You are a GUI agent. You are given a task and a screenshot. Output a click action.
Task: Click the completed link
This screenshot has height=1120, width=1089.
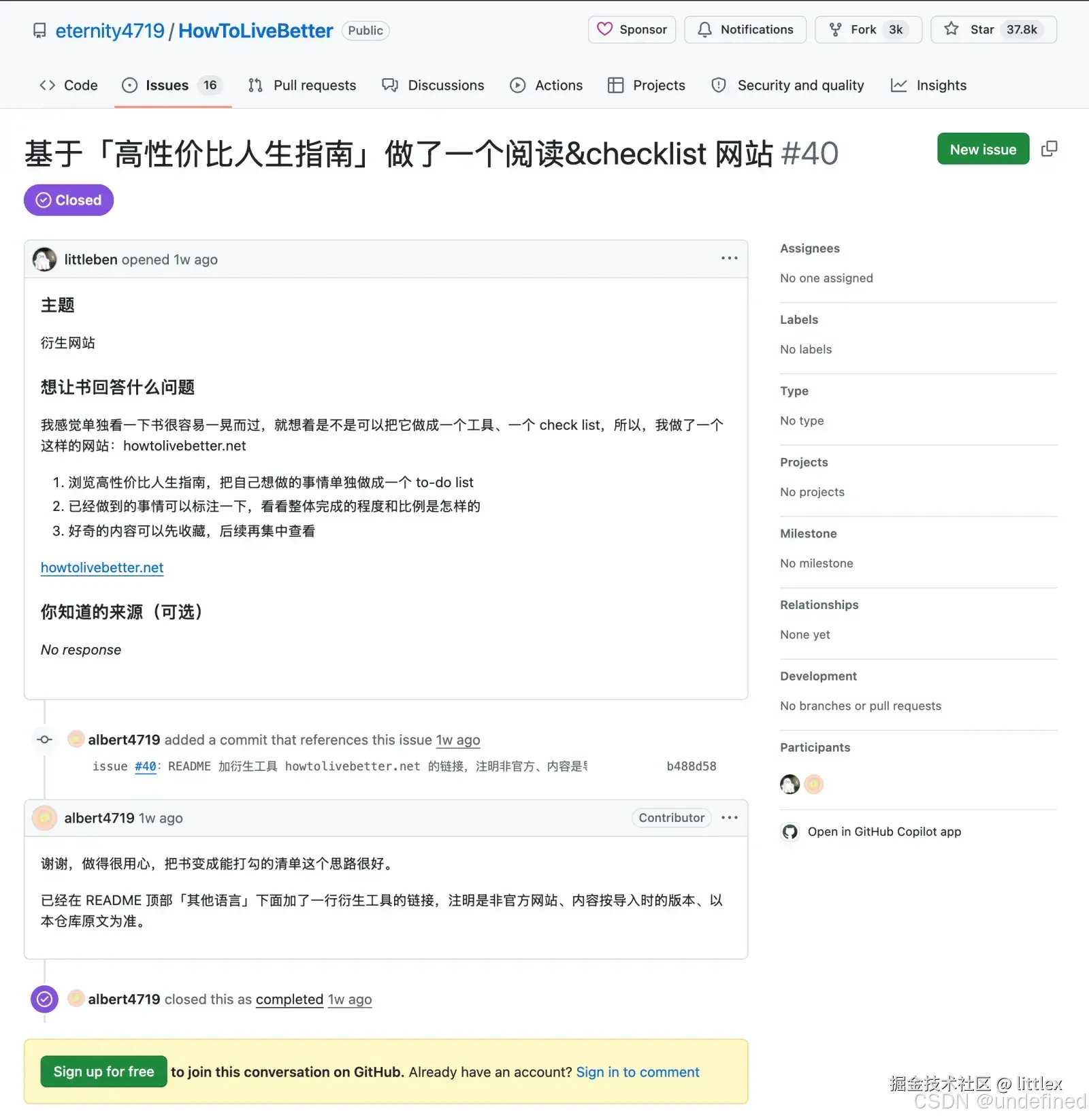coord(289,999)
